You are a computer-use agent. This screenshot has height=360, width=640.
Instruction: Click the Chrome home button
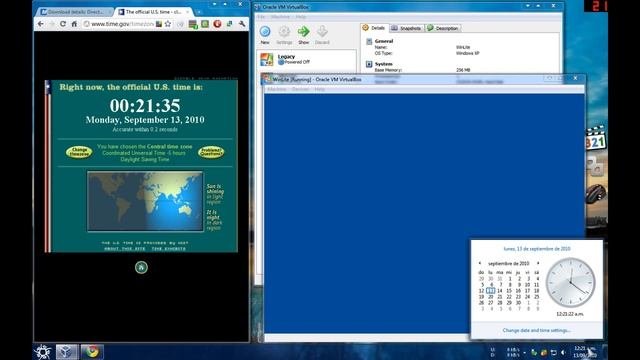point(74,24)
